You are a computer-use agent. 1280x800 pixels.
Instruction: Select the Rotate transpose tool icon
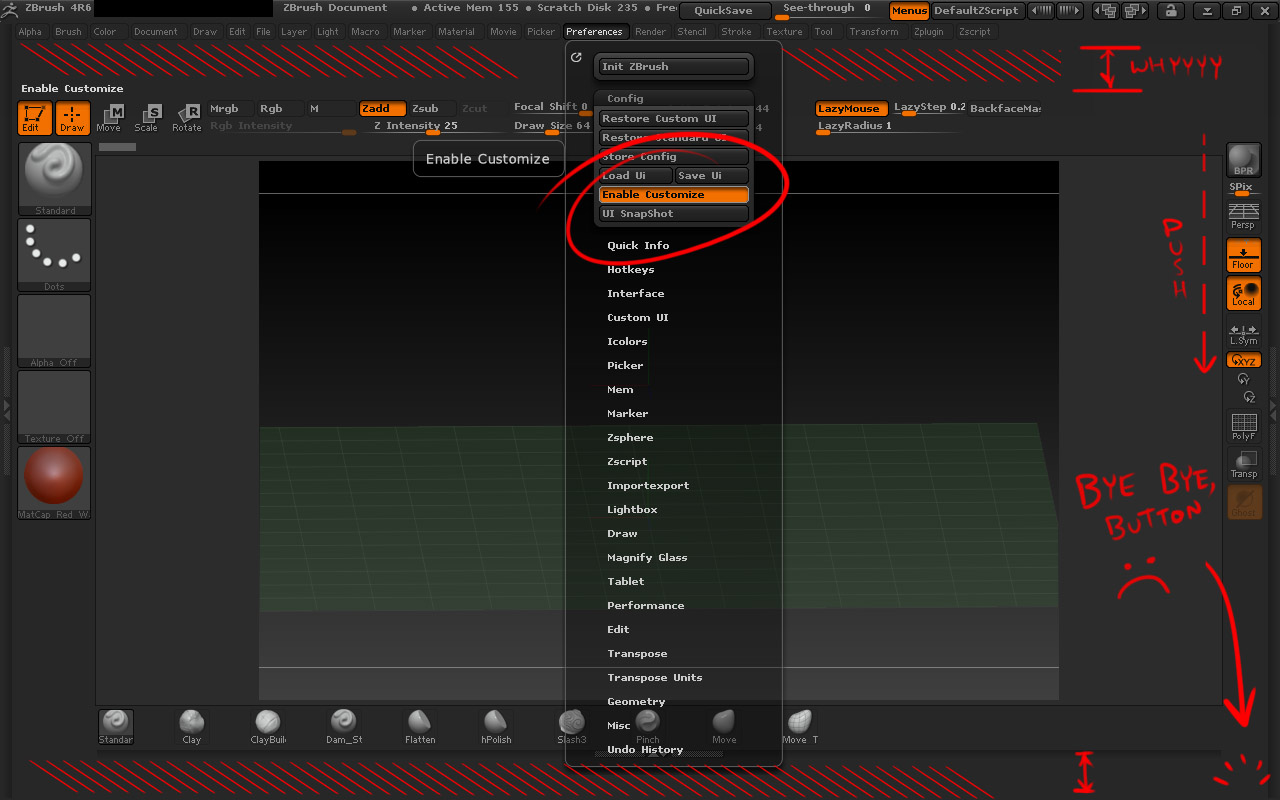click(186, 118)
